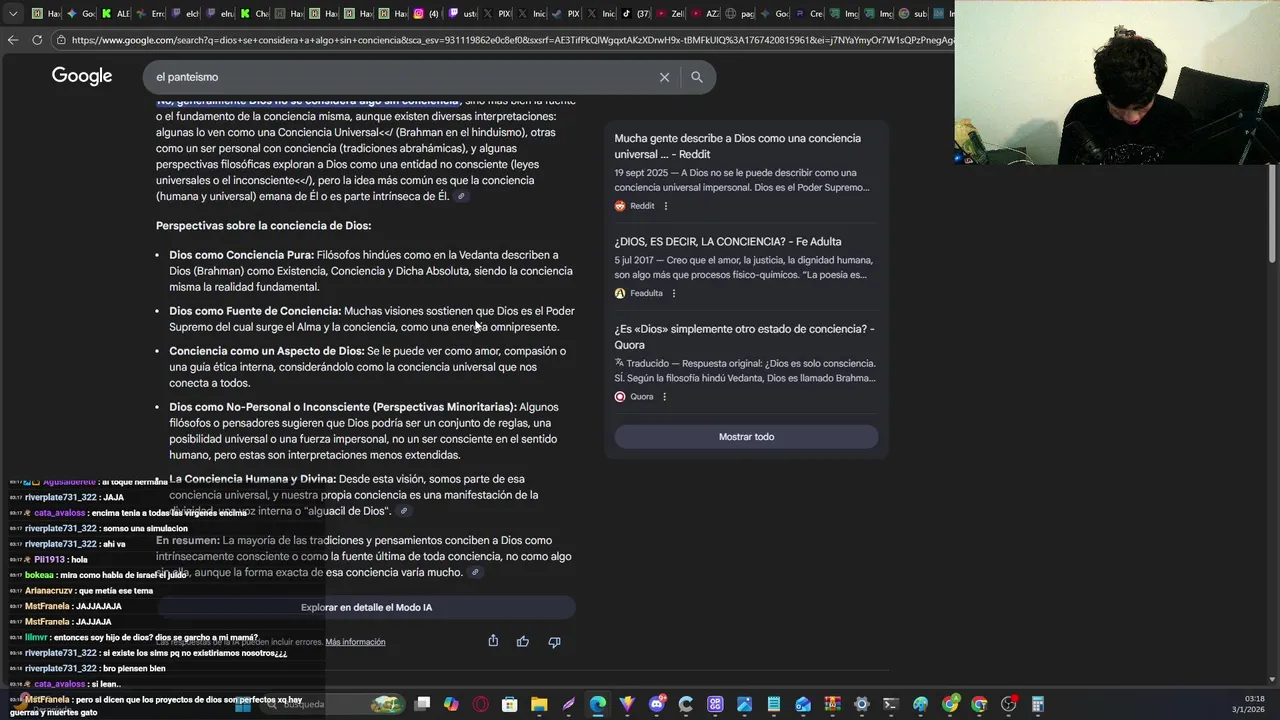1280x720 pixels.
Task: Select chat message 'bro piensen bien'
Action: tap(133, 668)
